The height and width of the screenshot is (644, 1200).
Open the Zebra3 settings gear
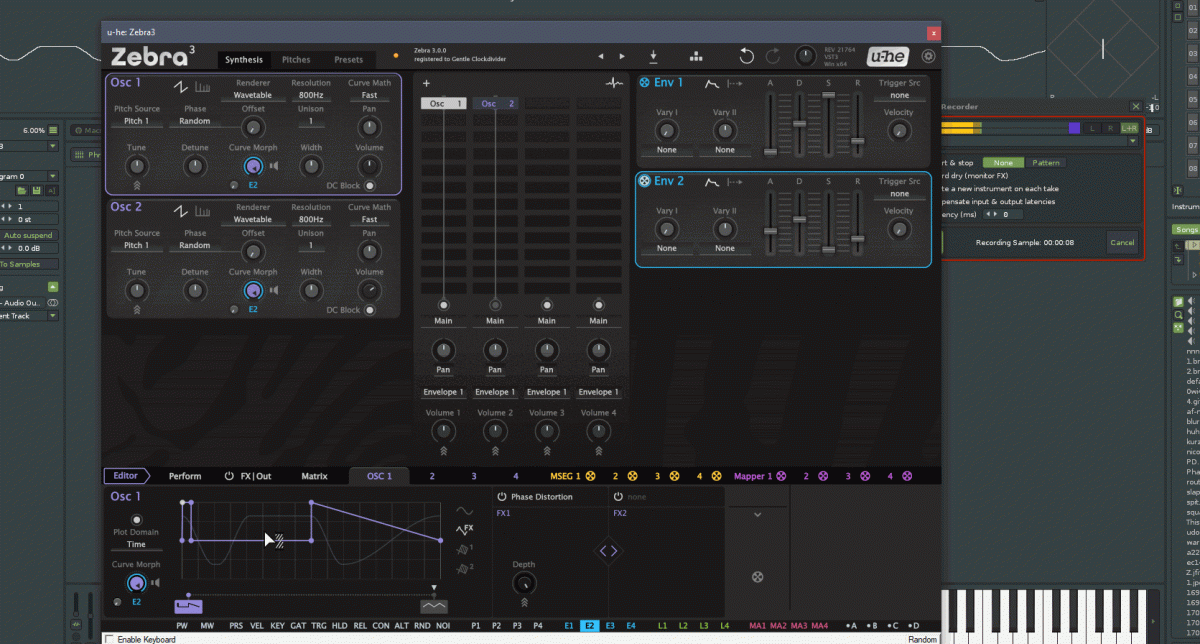click(x=928, y=57)
